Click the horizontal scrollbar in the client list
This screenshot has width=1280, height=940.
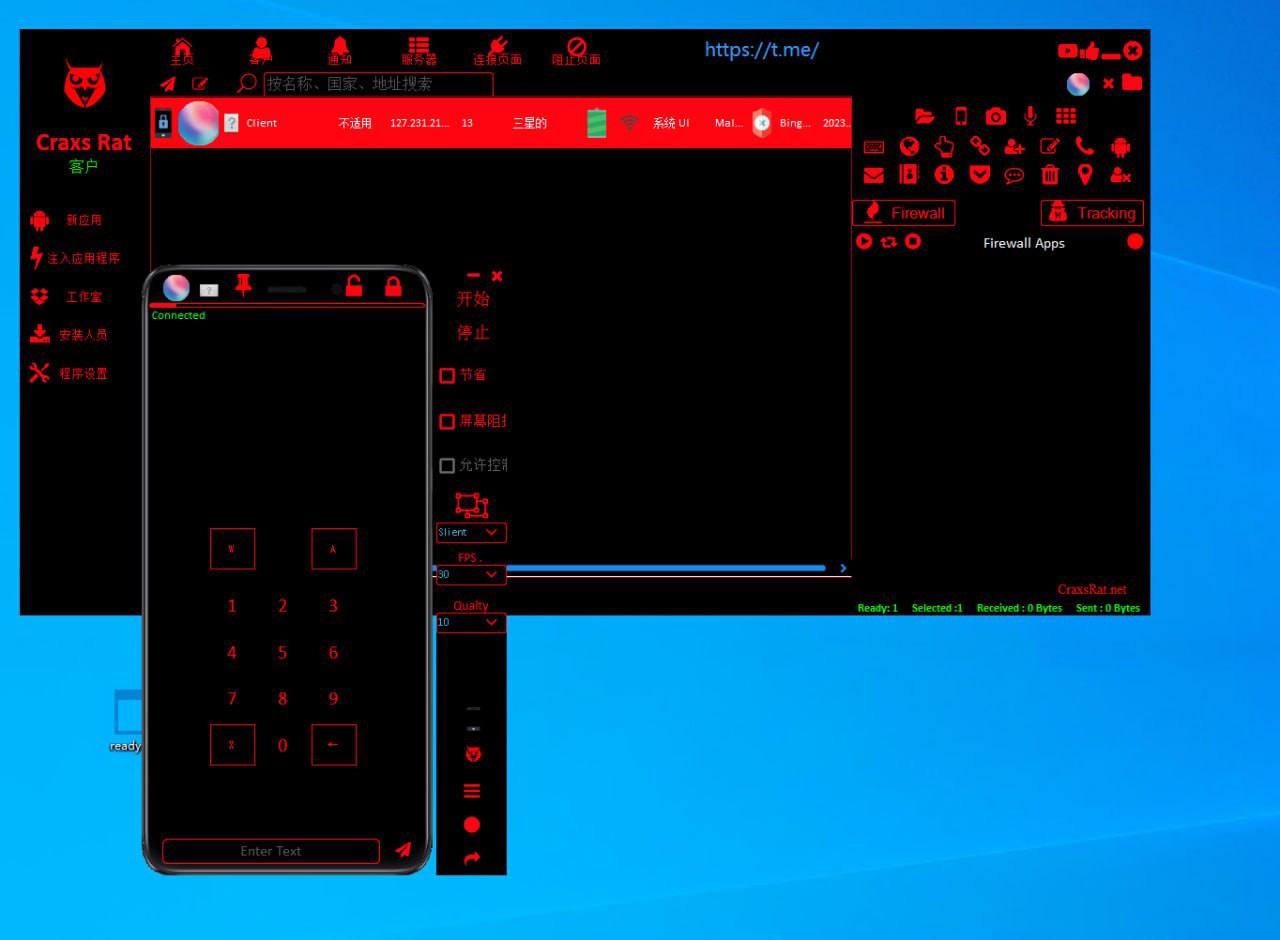pos(665,568)
